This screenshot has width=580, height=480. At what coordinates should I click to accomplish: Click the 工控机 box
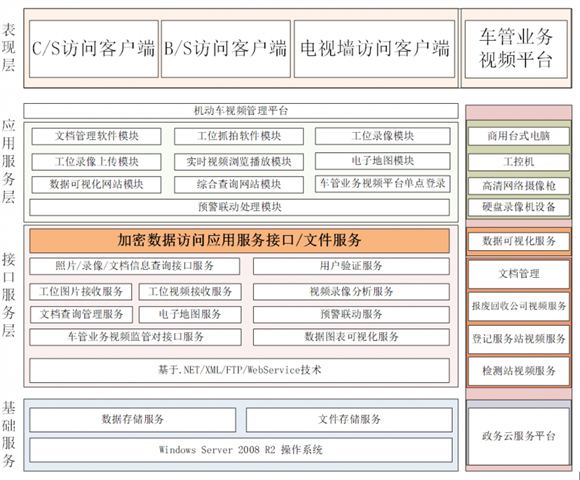[x=519, y=162]
